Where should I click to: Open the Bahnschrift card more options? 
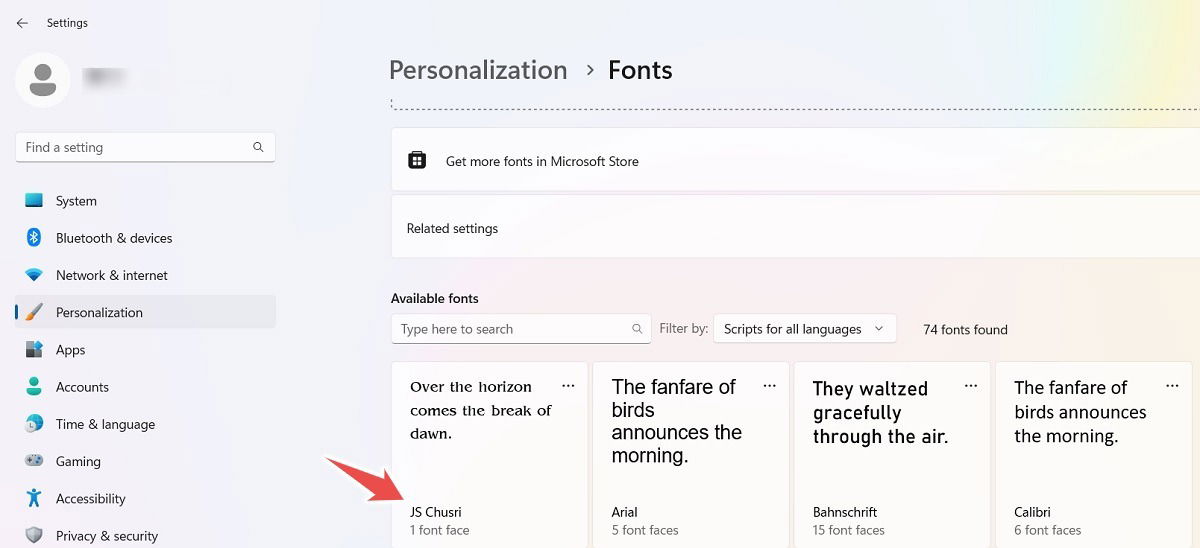970,386
